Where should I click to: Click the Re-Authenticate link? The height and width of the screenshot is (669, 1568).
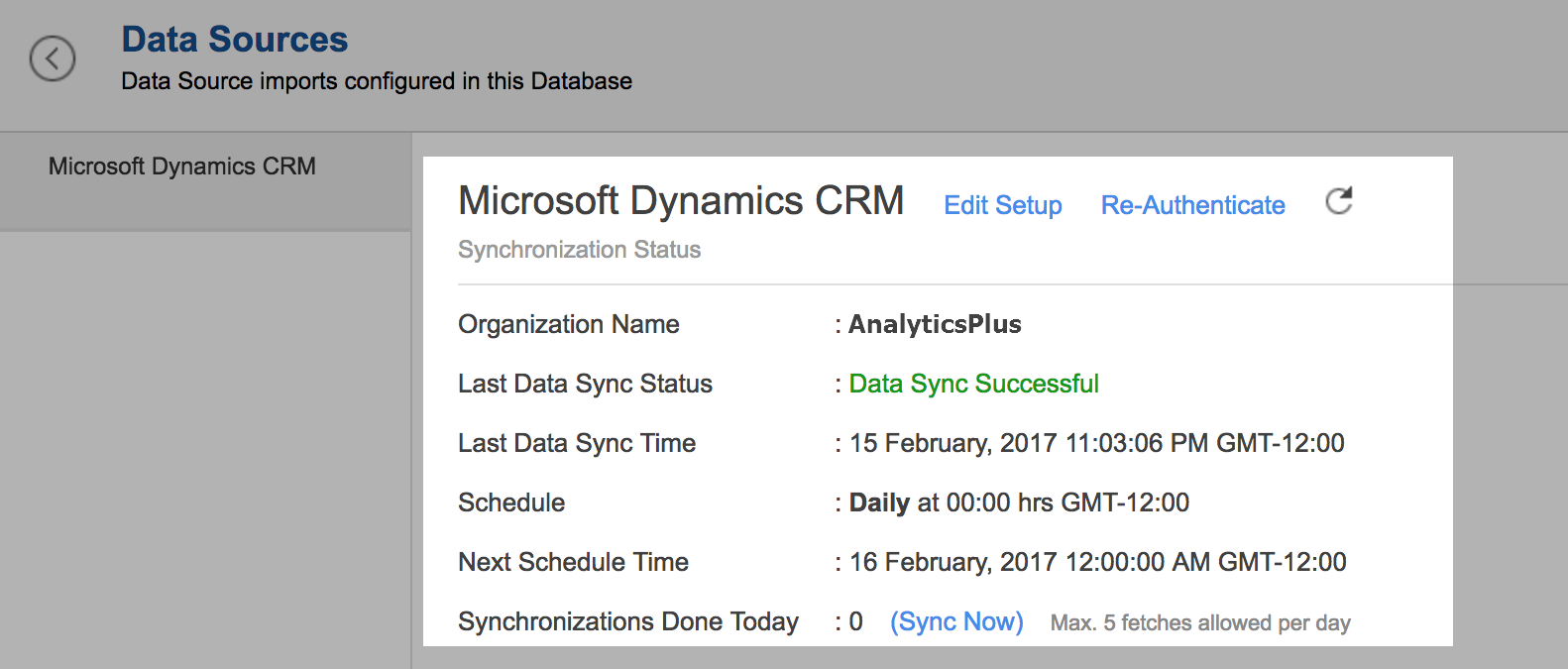tap(1192, 205)
